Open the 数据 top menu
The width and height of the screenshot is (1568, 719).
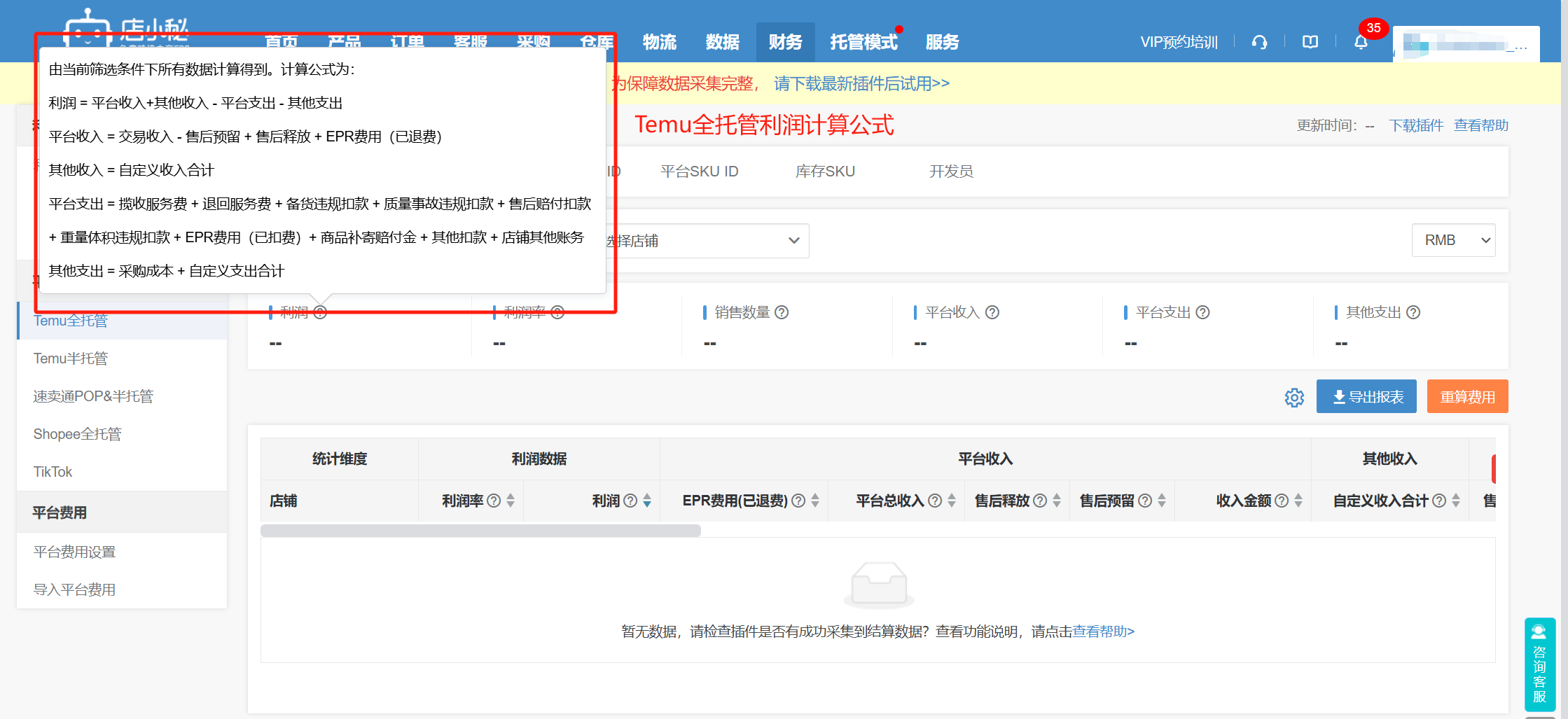tap(722, 42)
